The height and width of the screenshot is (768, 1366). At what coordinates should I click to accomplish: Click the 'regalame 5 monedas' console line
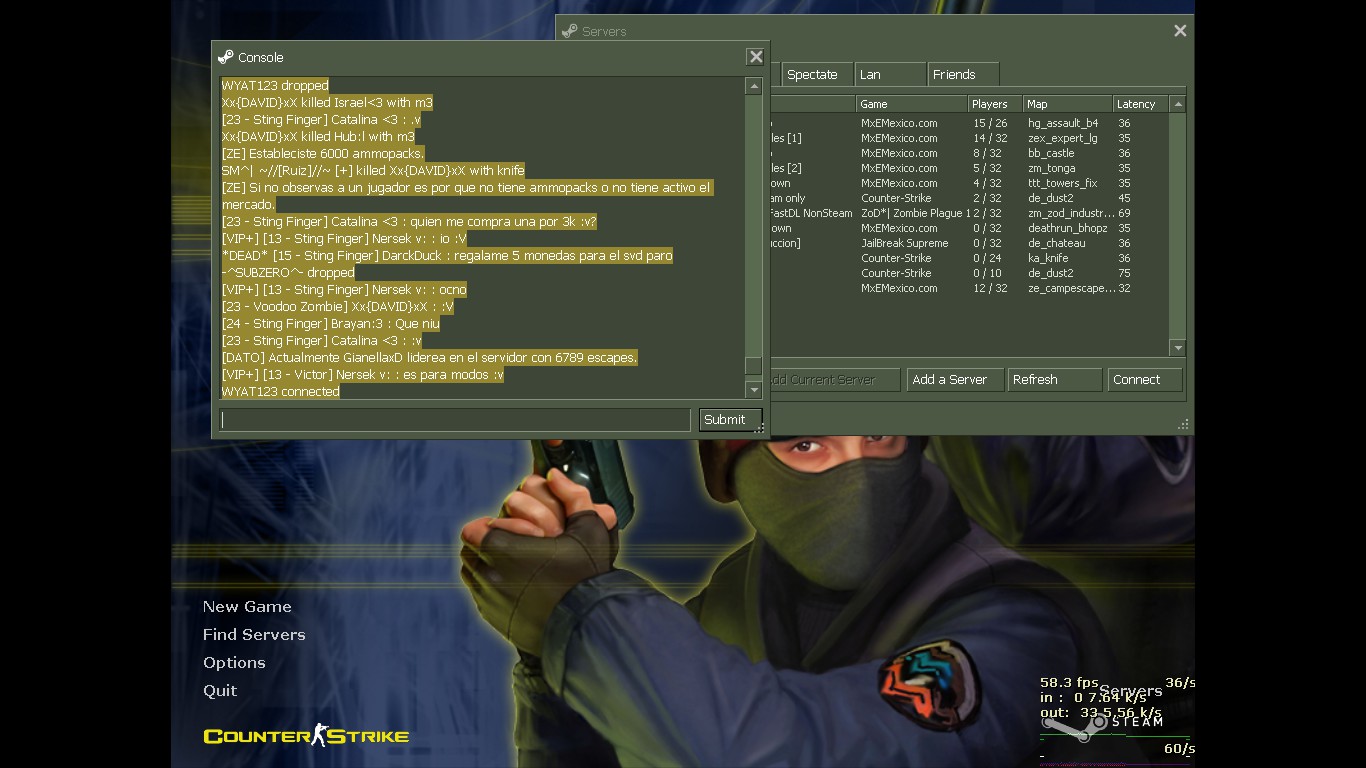tap(447, 256)
